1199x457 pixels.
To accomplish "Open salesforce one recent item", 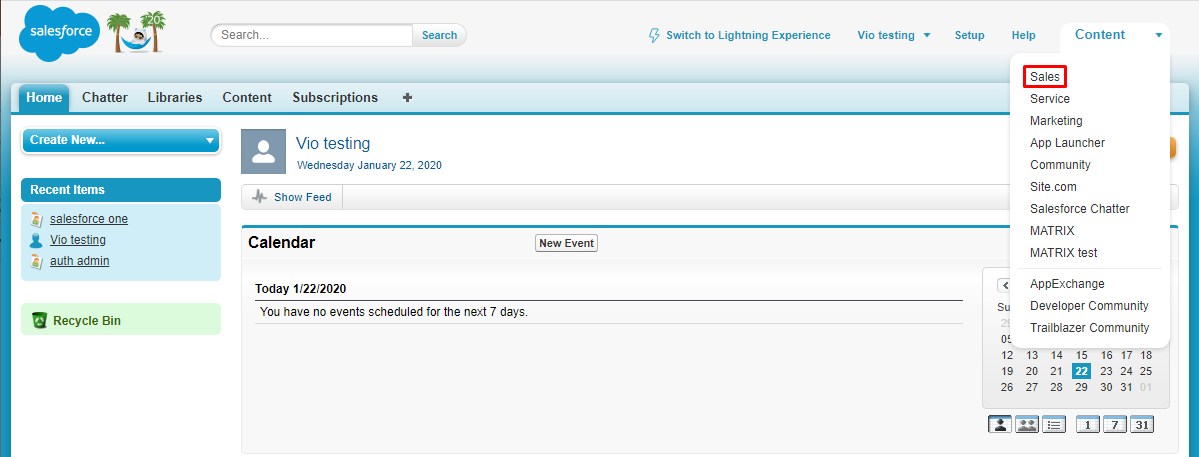I will [x=89, y=219].
